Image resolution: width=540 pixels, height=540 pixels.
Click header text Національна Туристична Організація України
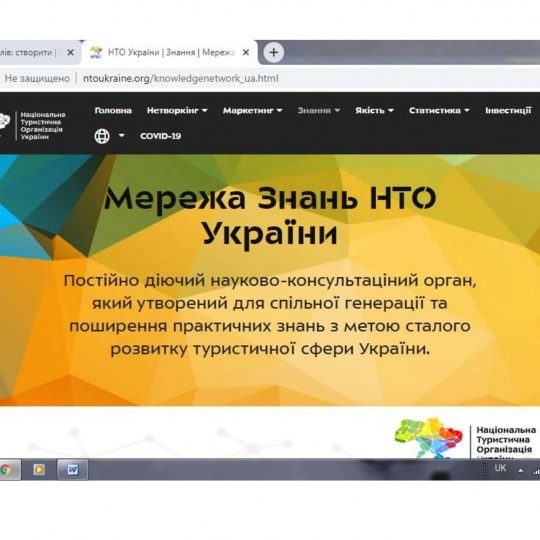(43, 126)
